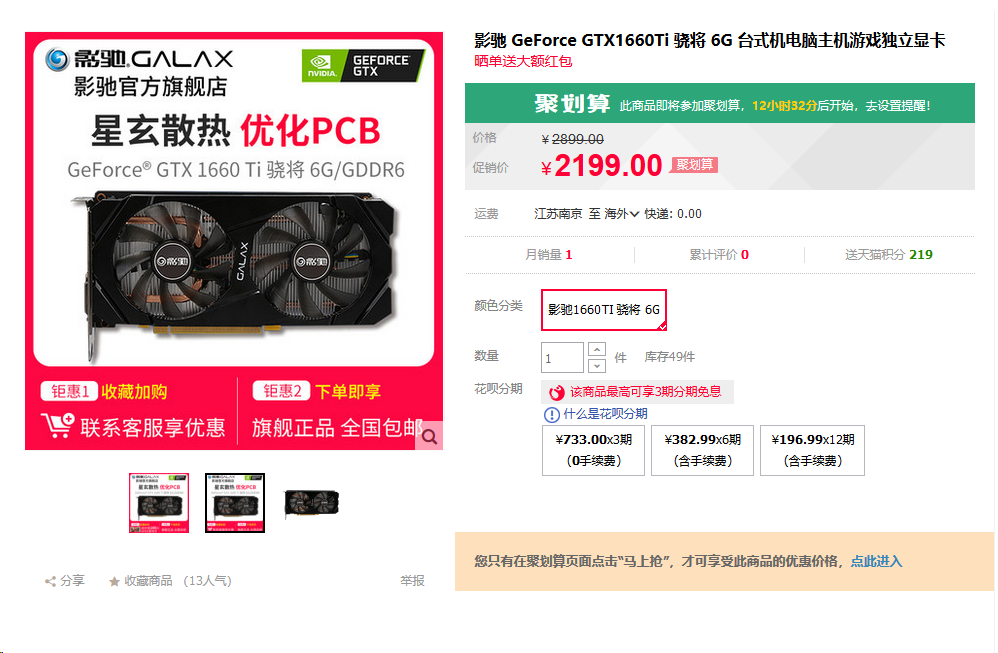Open the 累计评价 reviews tab

(719, 255)
